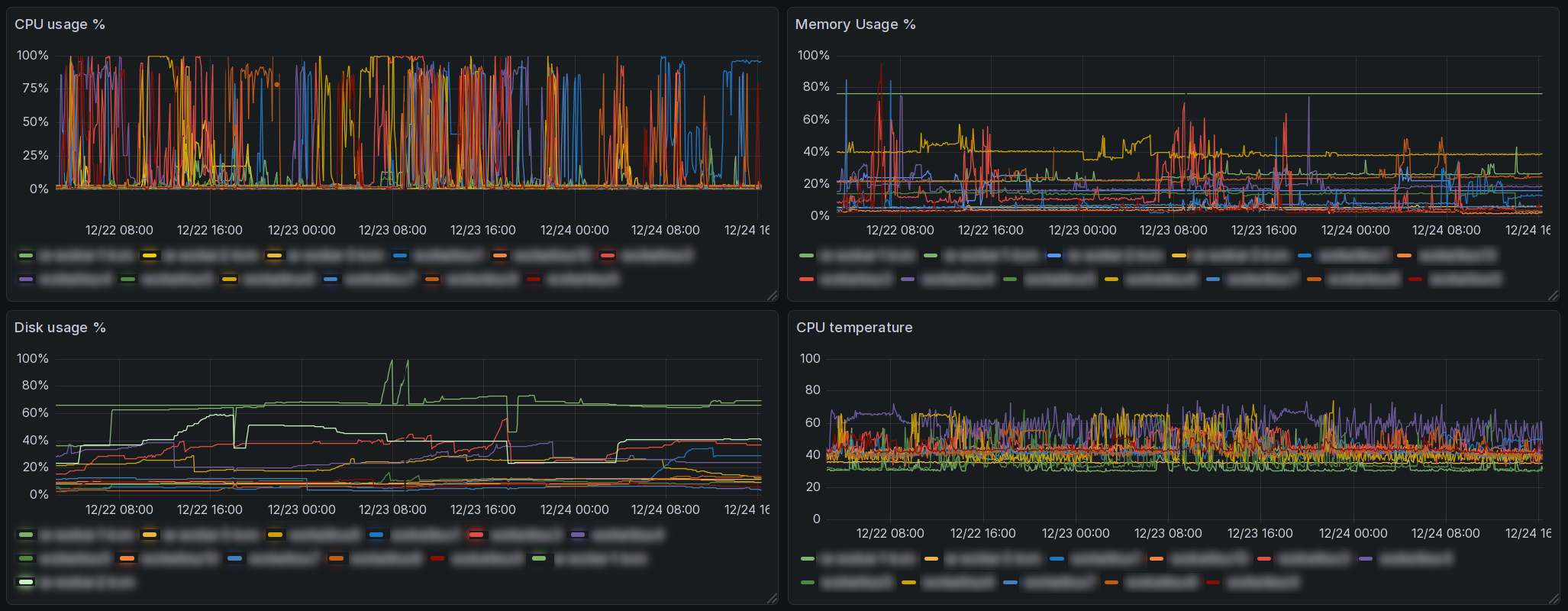Screen dimensions: 1568x611
Task: Toggle the series label beside dark red swatch in CPU usage legend
Action: pyautogui.click(x=582, y=280)
